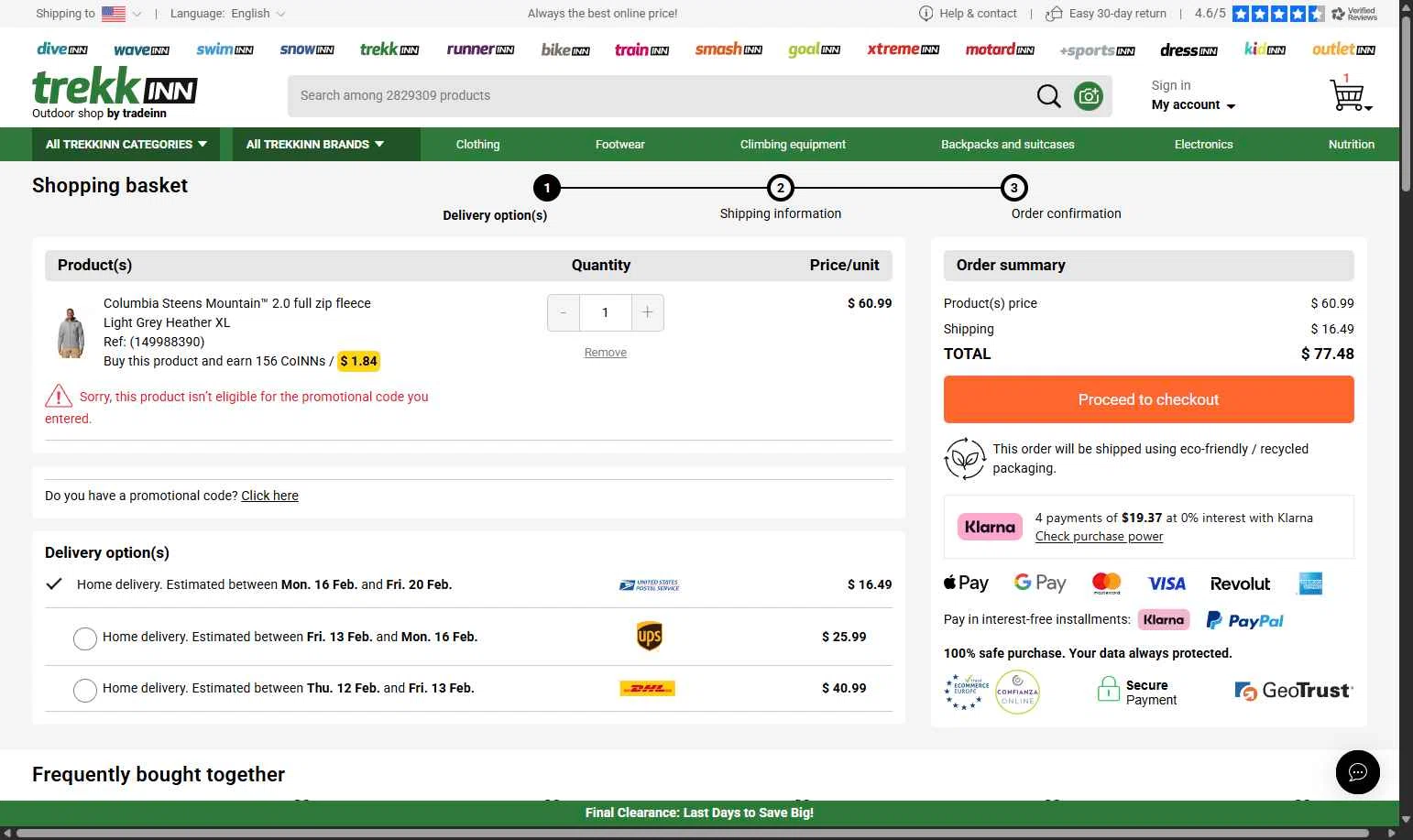Click step 2 Shipping information marker
1413x840 pixels.
[x=781, y=188]
